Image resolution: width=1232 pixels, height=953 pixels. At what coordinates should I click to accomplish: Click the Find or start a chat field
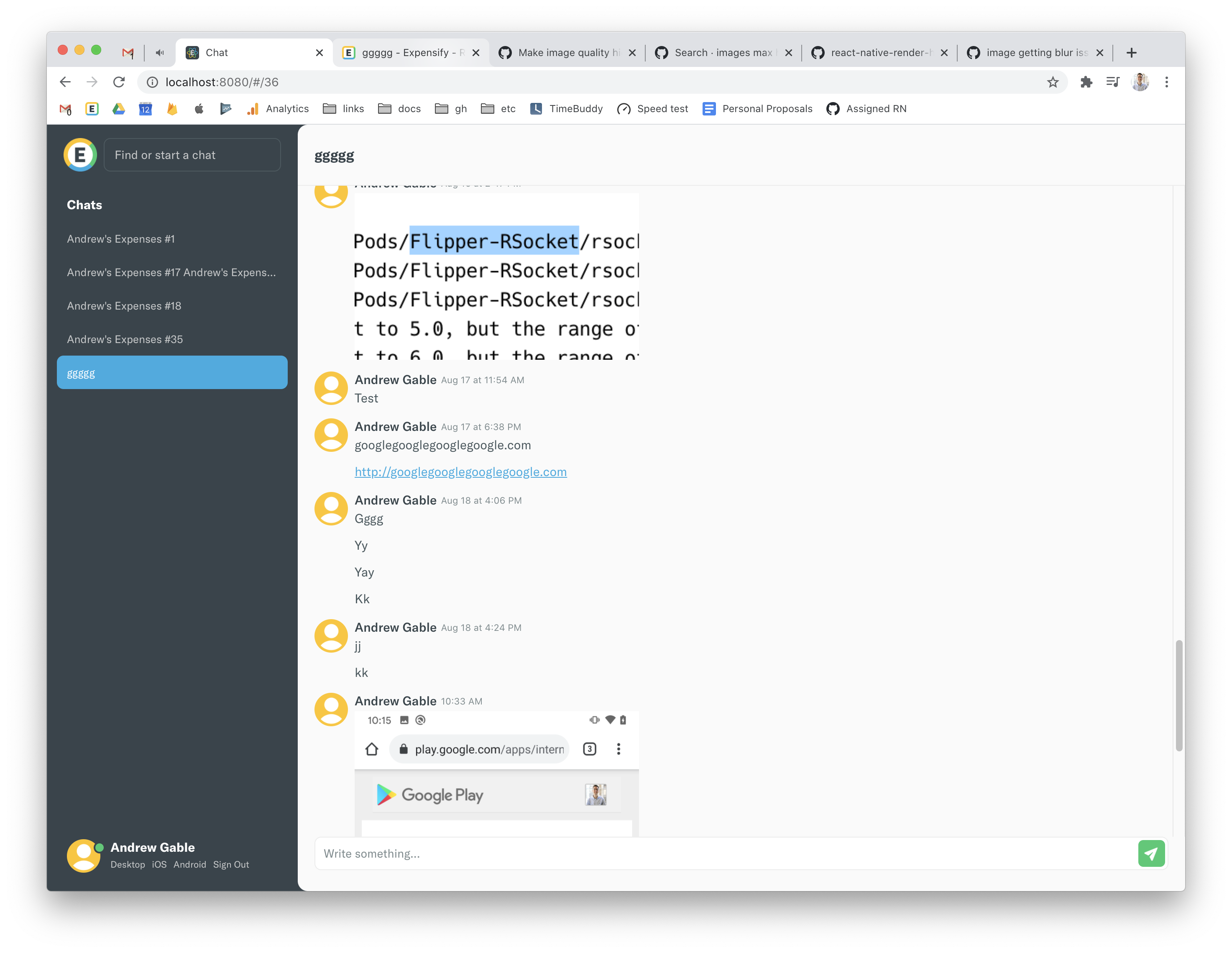click(192, 155)
